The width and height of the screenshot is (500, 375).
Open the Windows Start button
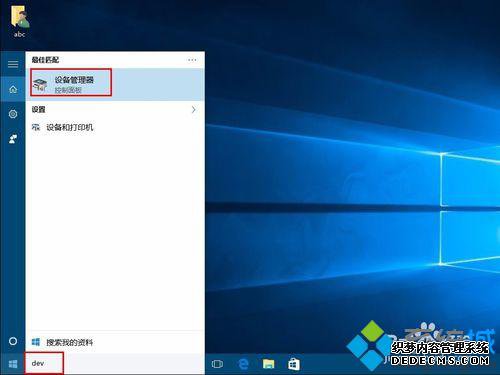click(x=13, y=364)
